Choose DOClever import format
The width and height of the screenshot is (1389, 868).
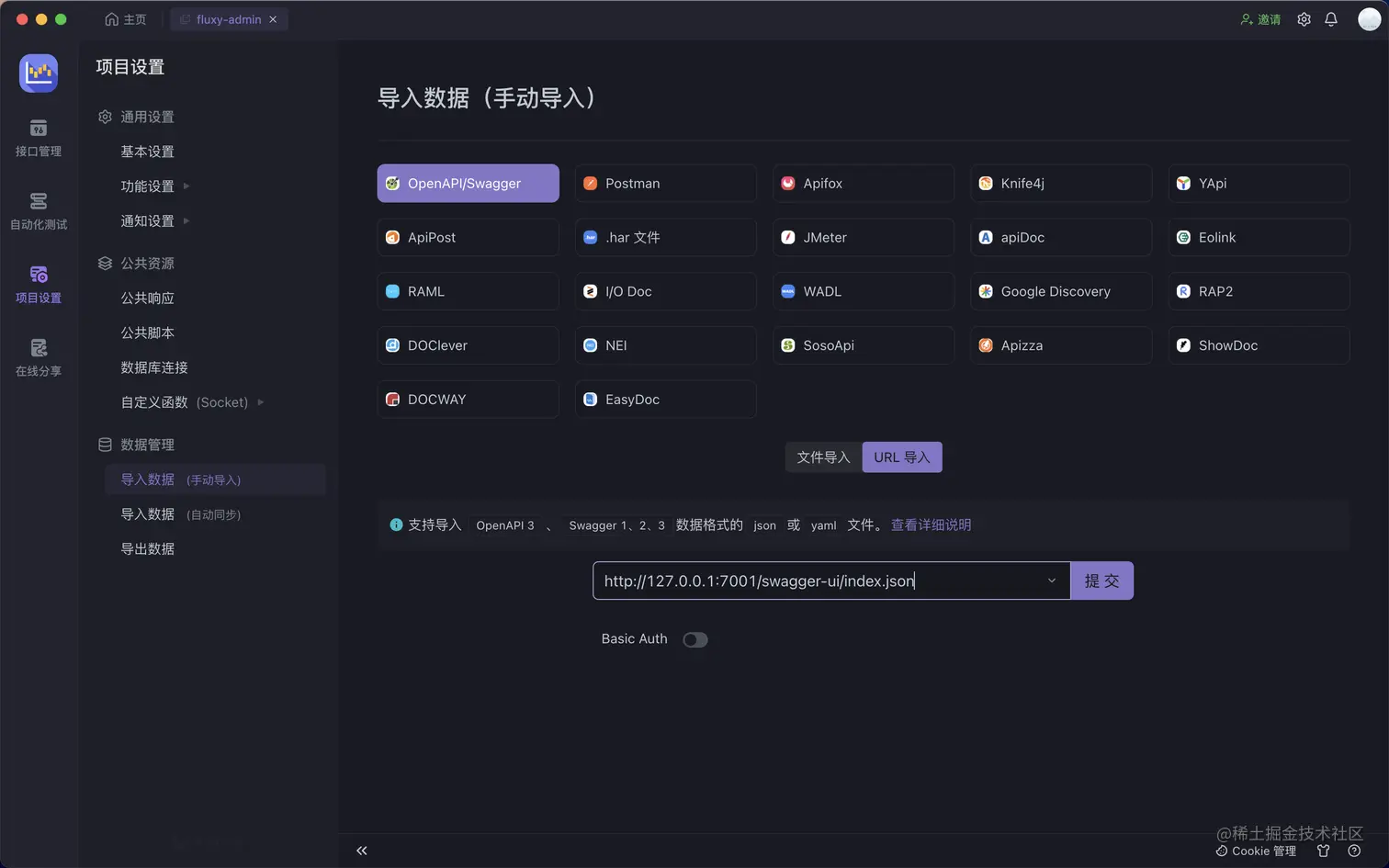(468, 345)
